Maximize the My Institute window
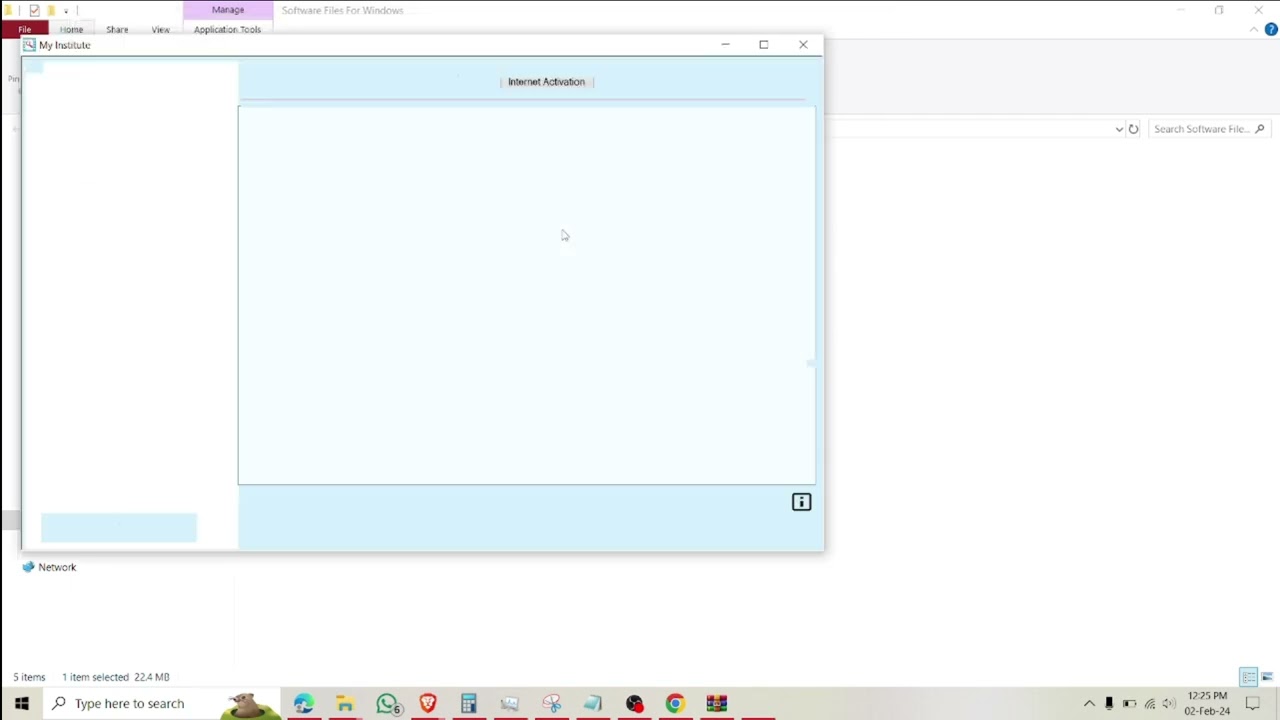Viewport: 1280px width, 720px height. (764, 45)
